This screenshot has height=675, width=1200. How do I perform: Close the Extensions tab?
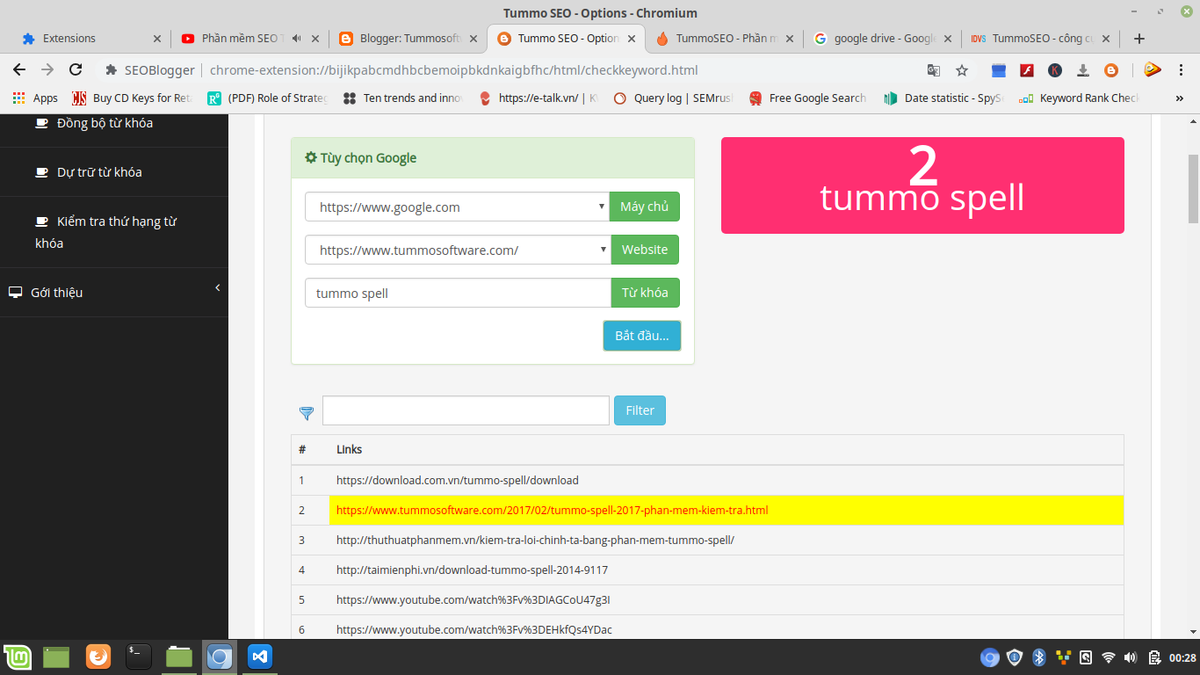157,39
